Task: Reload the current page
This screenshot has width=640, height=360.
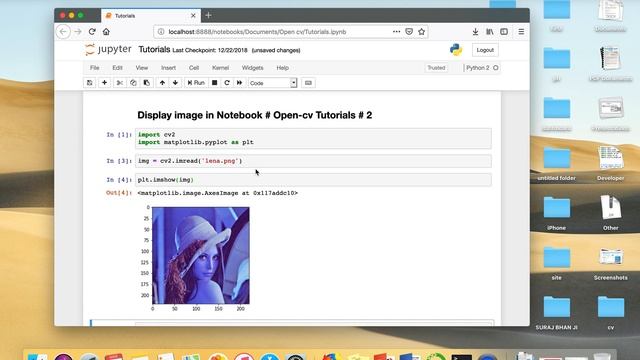Action: pos(92,32)
